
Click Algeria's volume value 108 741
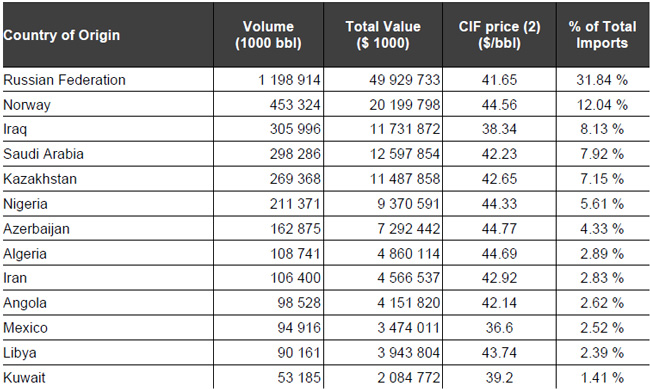coord(295,253)
